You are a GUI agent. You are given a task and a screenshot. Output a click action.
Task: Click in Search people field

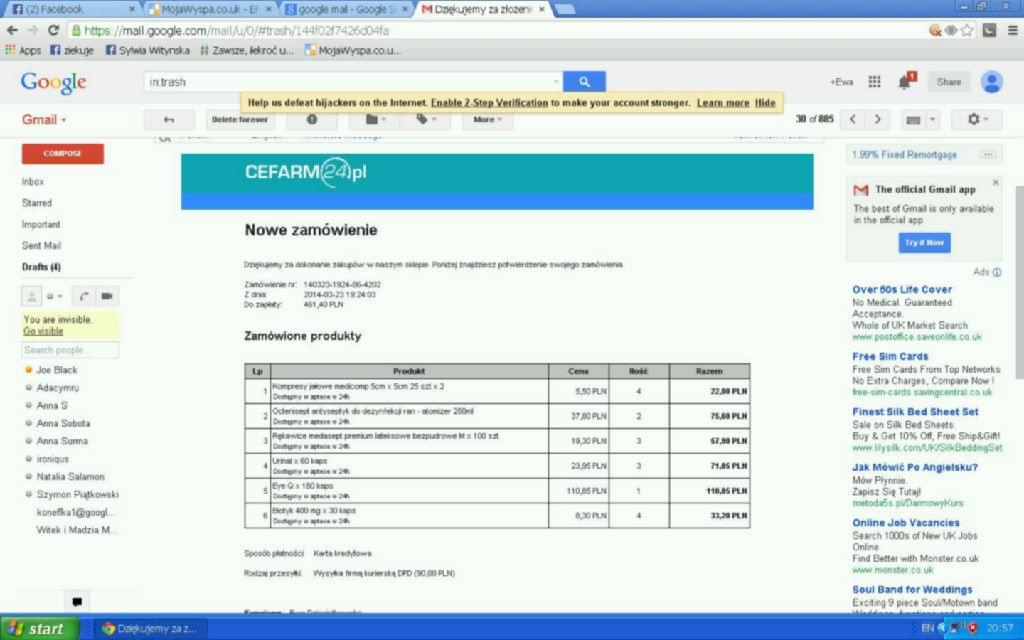click(71, 350)
